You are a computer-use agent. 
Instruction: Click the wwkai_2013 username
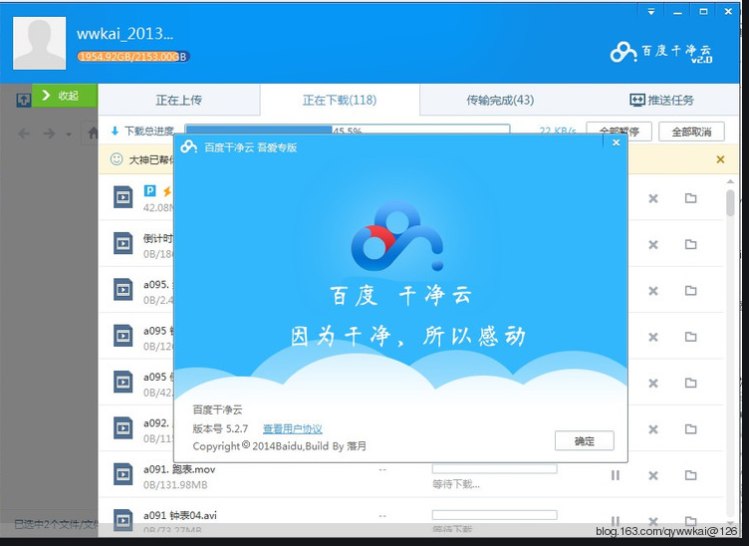pyautogui.click(x=125, y=34)
